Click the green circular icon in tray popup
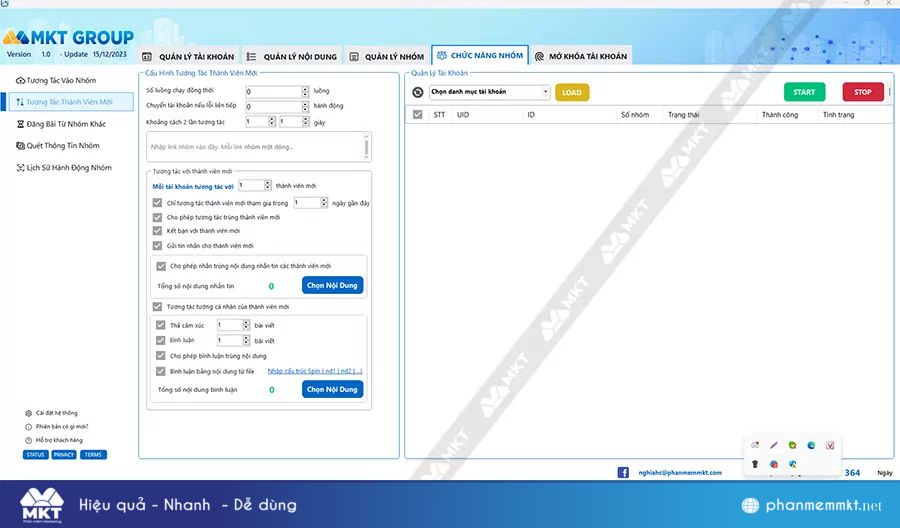This screenshot has width=900, height=528. tap(792, 445)
